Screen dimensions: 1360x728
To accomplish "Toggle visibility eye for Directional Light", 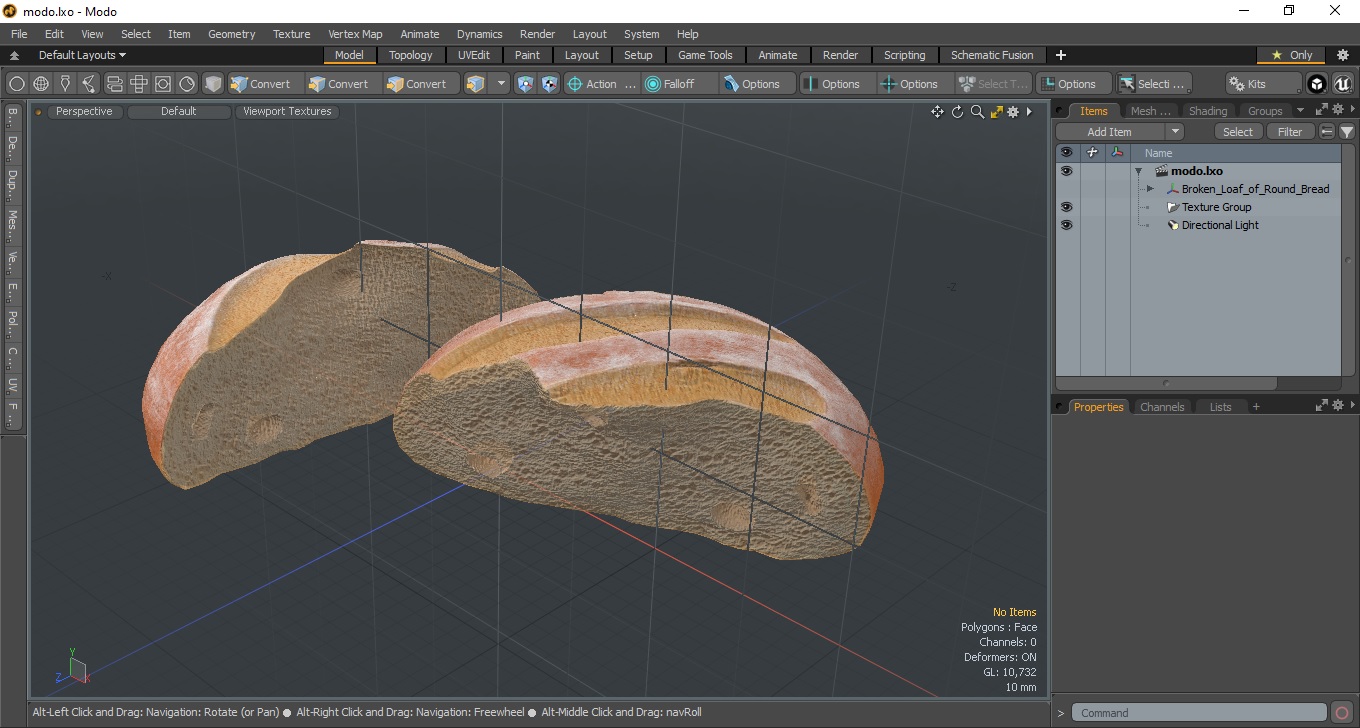I will point(1066,225).
